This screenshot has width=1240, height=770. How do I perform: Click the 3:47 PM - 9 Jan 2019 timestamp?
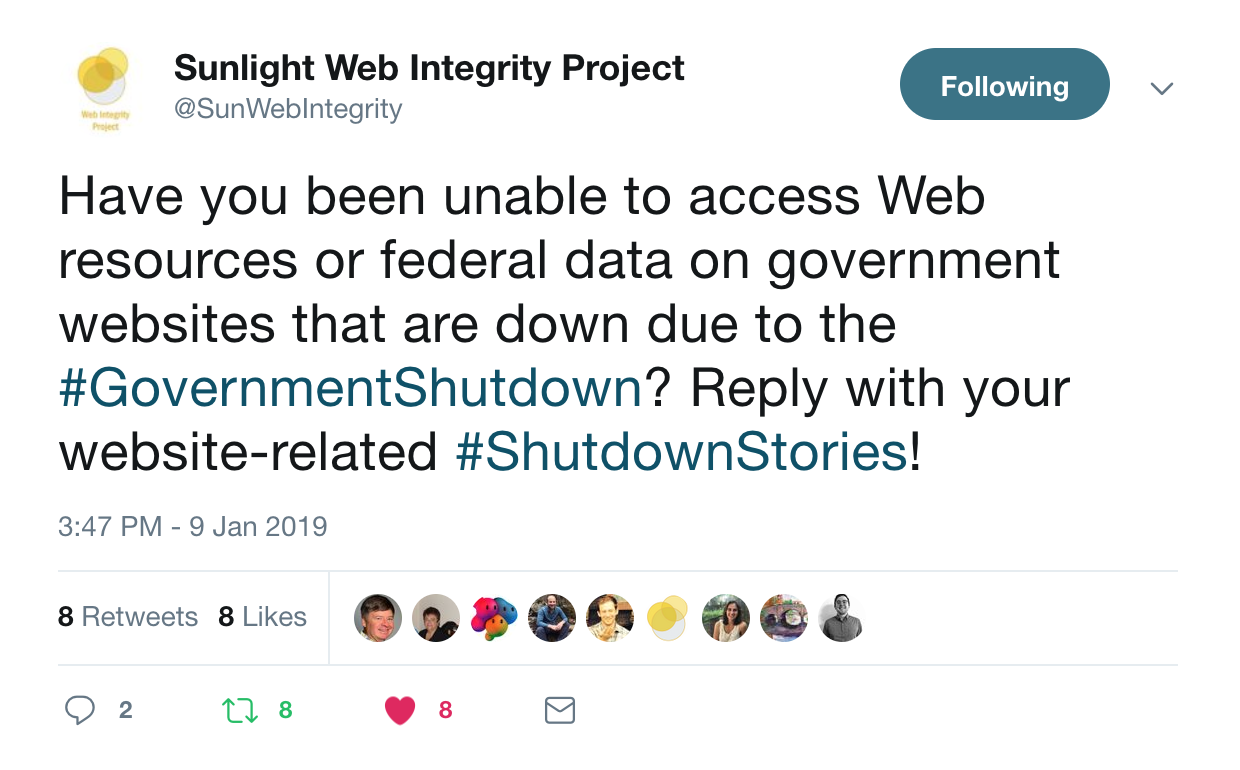(x=192, y=526)
